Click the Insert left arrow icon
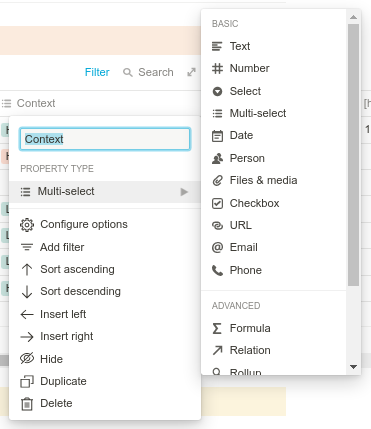Screen dimensions: 371x429 click(x=27, y=314)
